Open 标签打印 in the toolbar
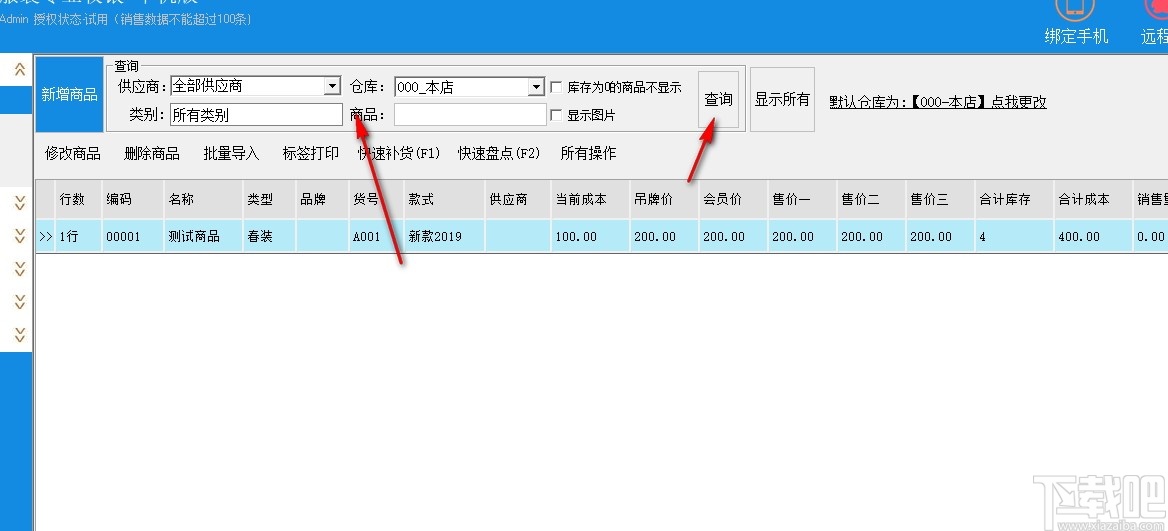1168x531 pixels. (x=311, y=153)
